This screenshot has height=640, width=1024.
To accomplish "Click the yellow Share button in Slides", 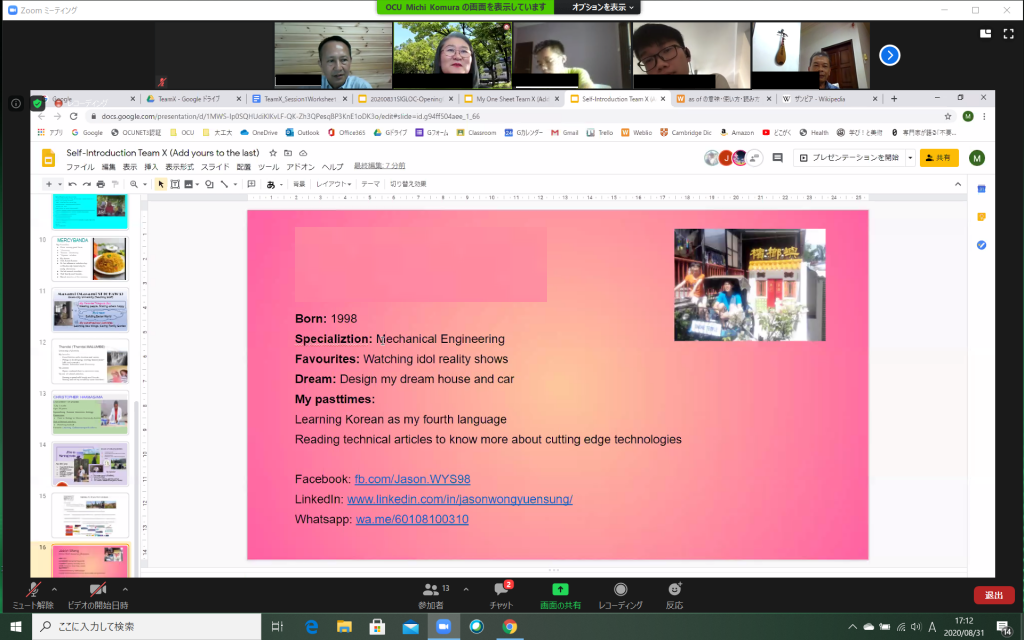I will tap(939, 158).
